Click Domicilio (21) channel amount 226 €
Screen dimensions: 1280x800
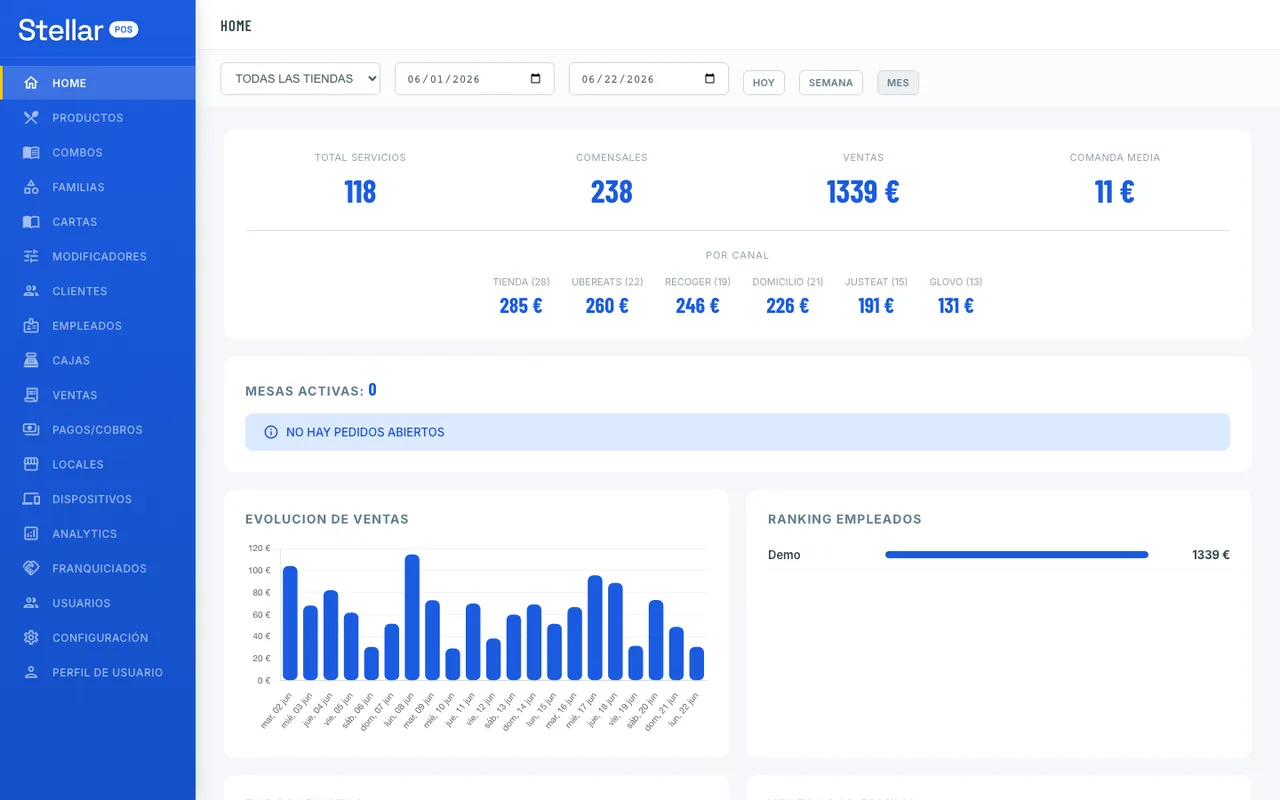pyautogui.click(x=787, y=306)
